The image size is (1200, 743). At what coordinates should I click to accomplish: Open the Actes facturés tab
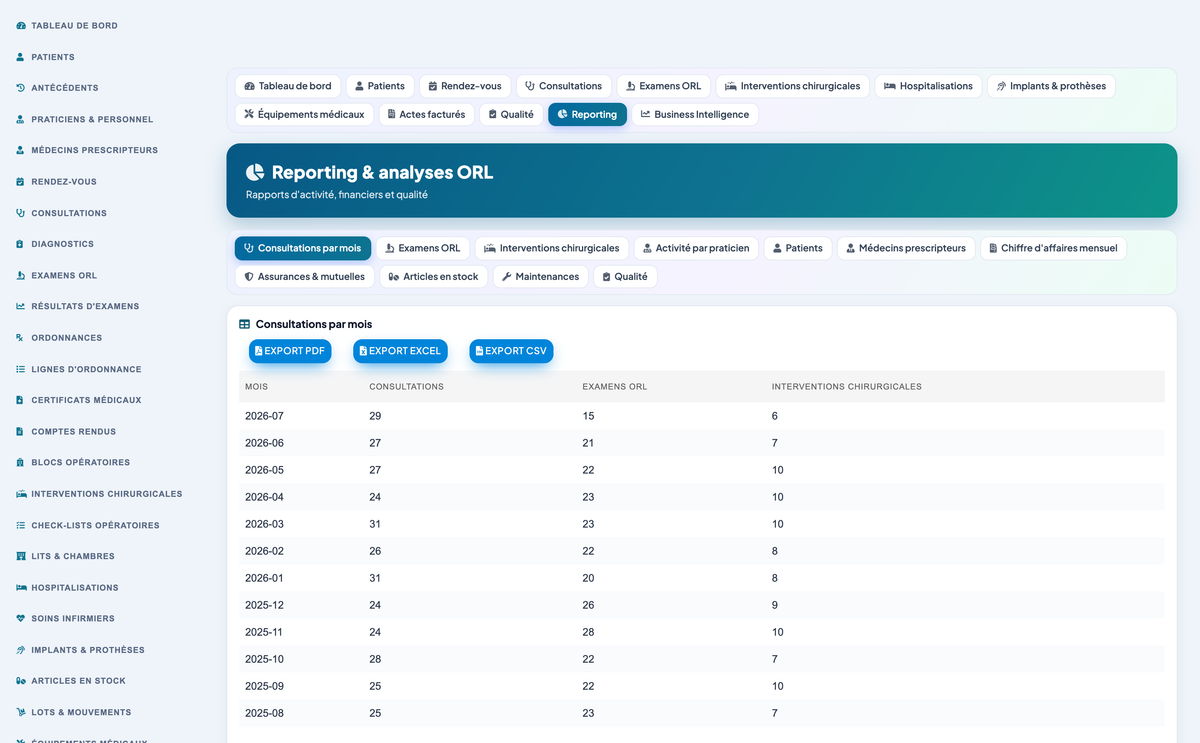pos(426,115)
